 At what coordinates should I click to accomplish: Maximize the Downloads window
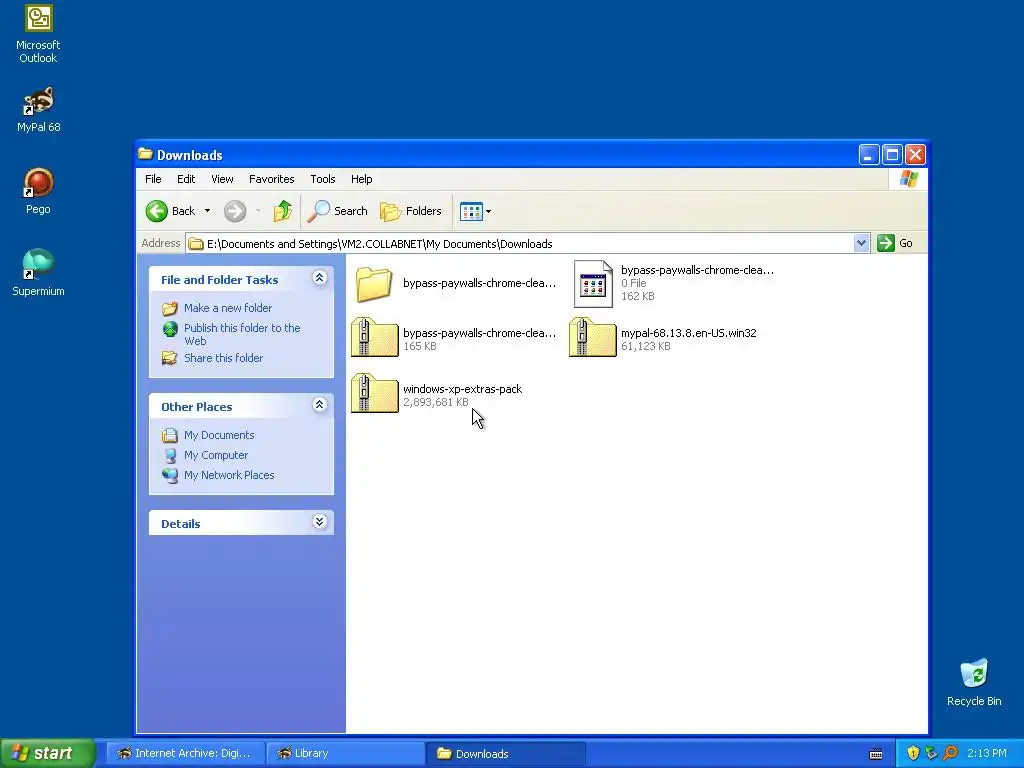click(x=892, y=155)
